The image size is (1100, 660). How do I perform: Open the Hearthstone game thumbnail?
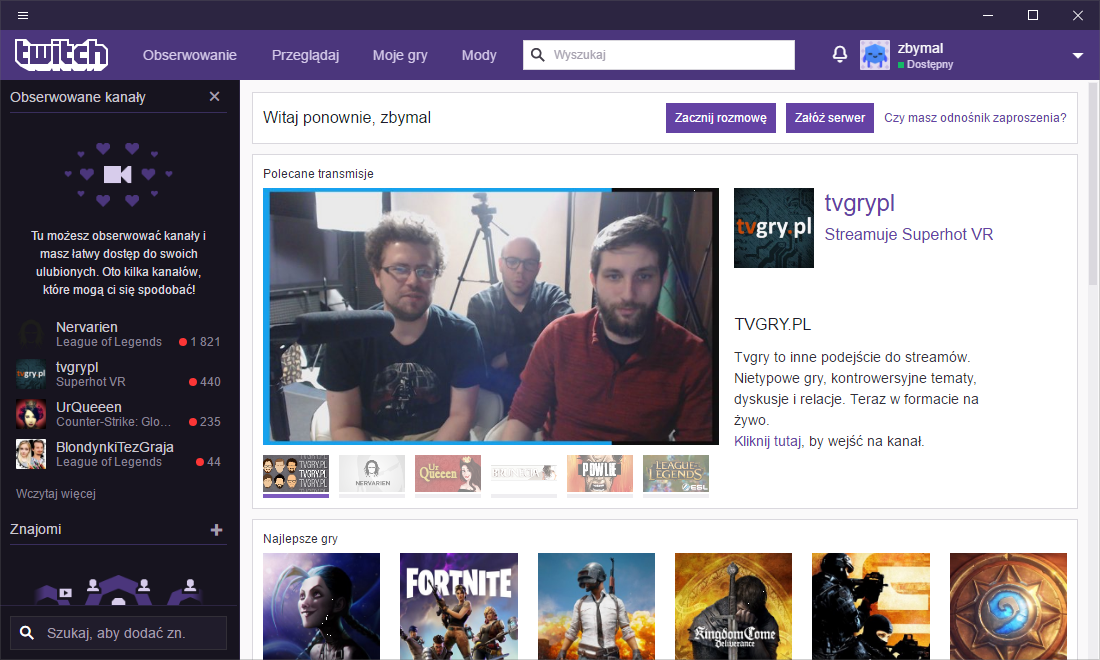1007,606
